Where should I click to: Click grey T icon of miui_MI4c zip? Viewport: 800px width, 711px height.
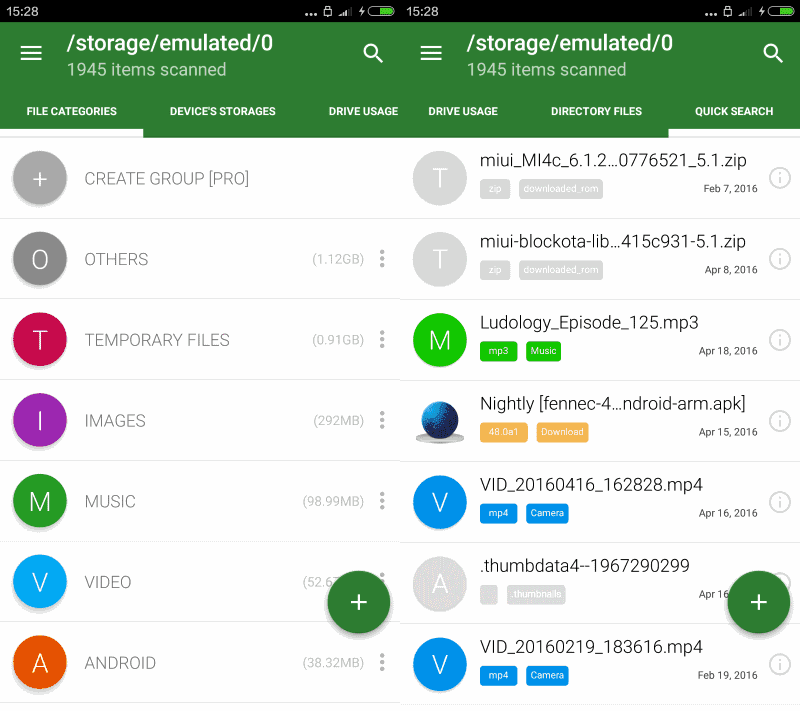[440, 178]
